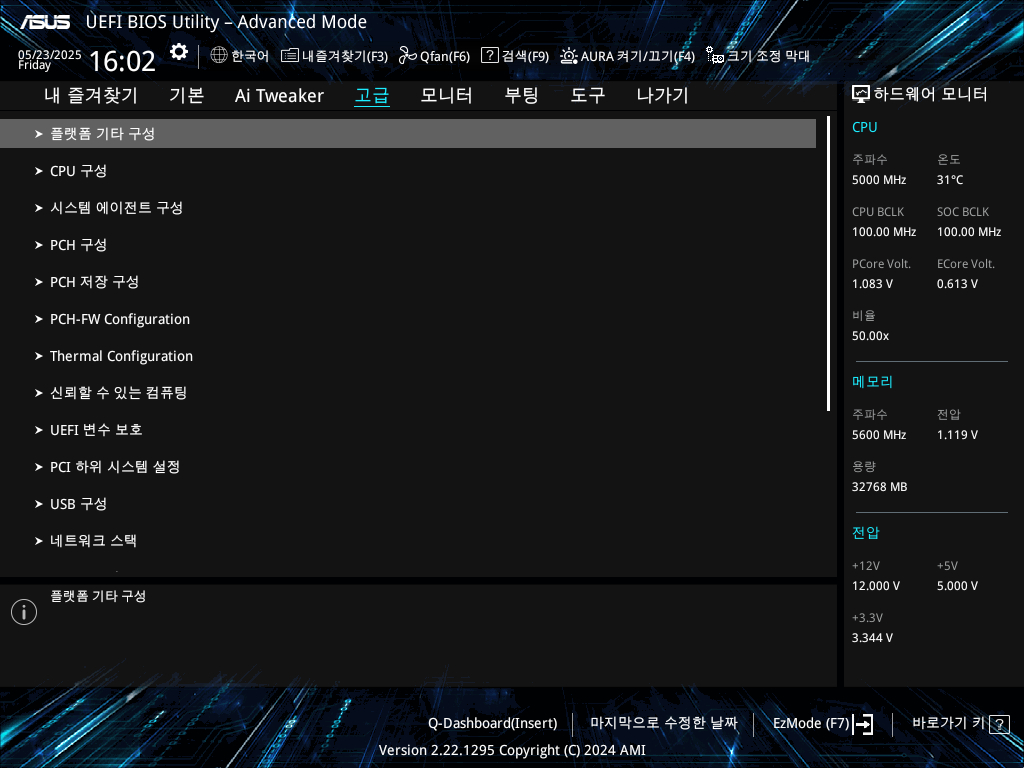Image resolution: width=1024 pixels, height=768 pixels.
Task: Switch to the 모니터 tab
Action: 447,95
